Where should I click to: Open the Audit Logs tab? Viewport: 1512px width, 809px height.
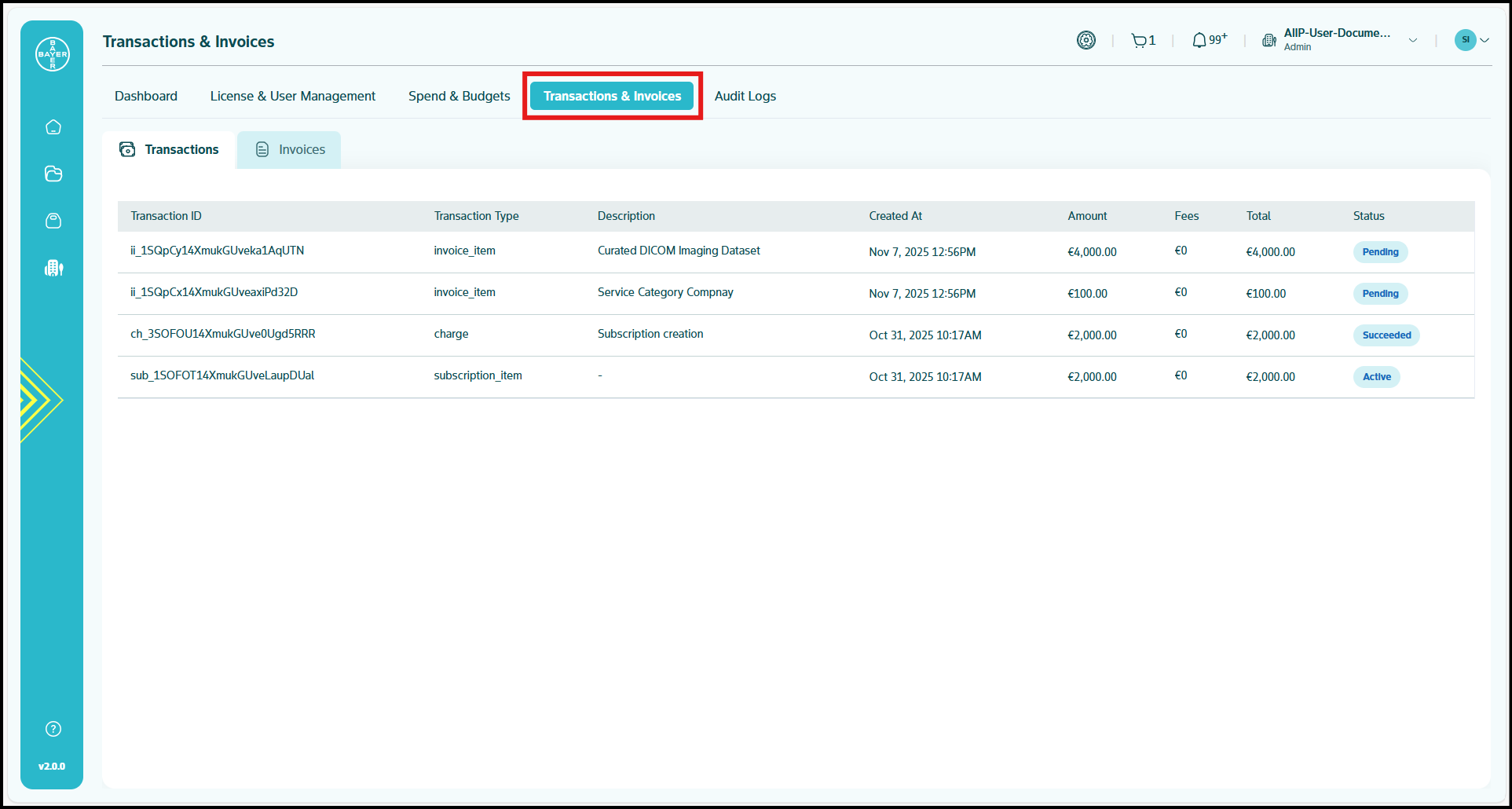tap(745, 97)
